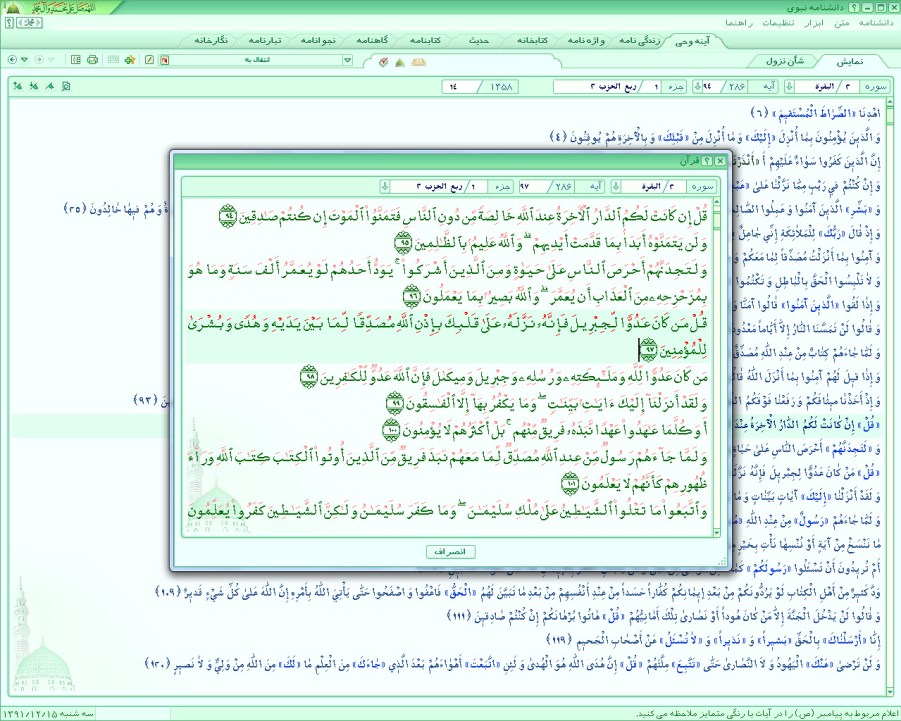Click the Muhammad calligraphy navigation button
The width and height of the screenshot is (901, 721).
click(29, 22)
